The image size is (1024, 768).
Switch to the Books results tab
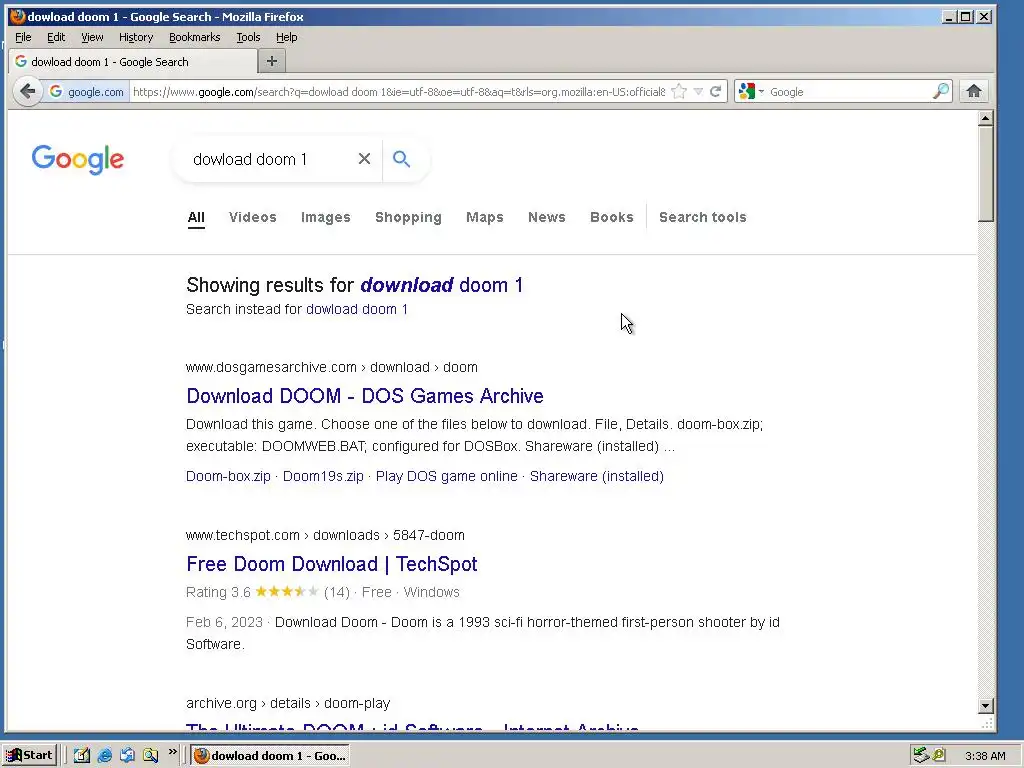point(612,217)
